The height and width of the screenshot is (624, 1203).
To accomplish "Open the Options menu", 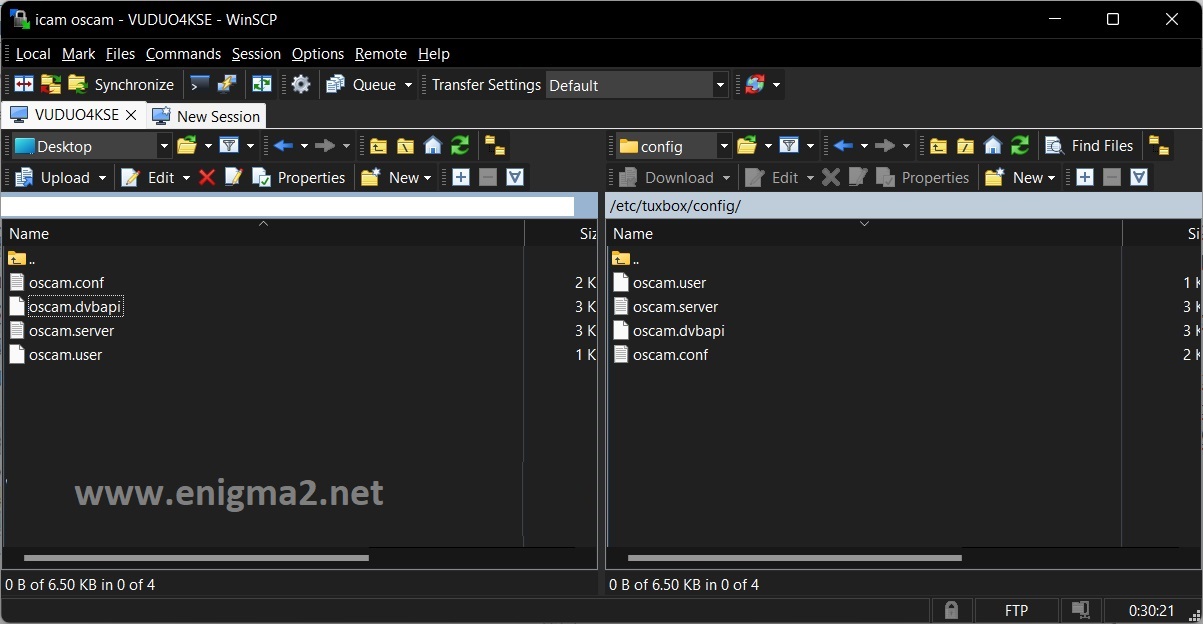I will pyautogui.click(x=318, y=54).
